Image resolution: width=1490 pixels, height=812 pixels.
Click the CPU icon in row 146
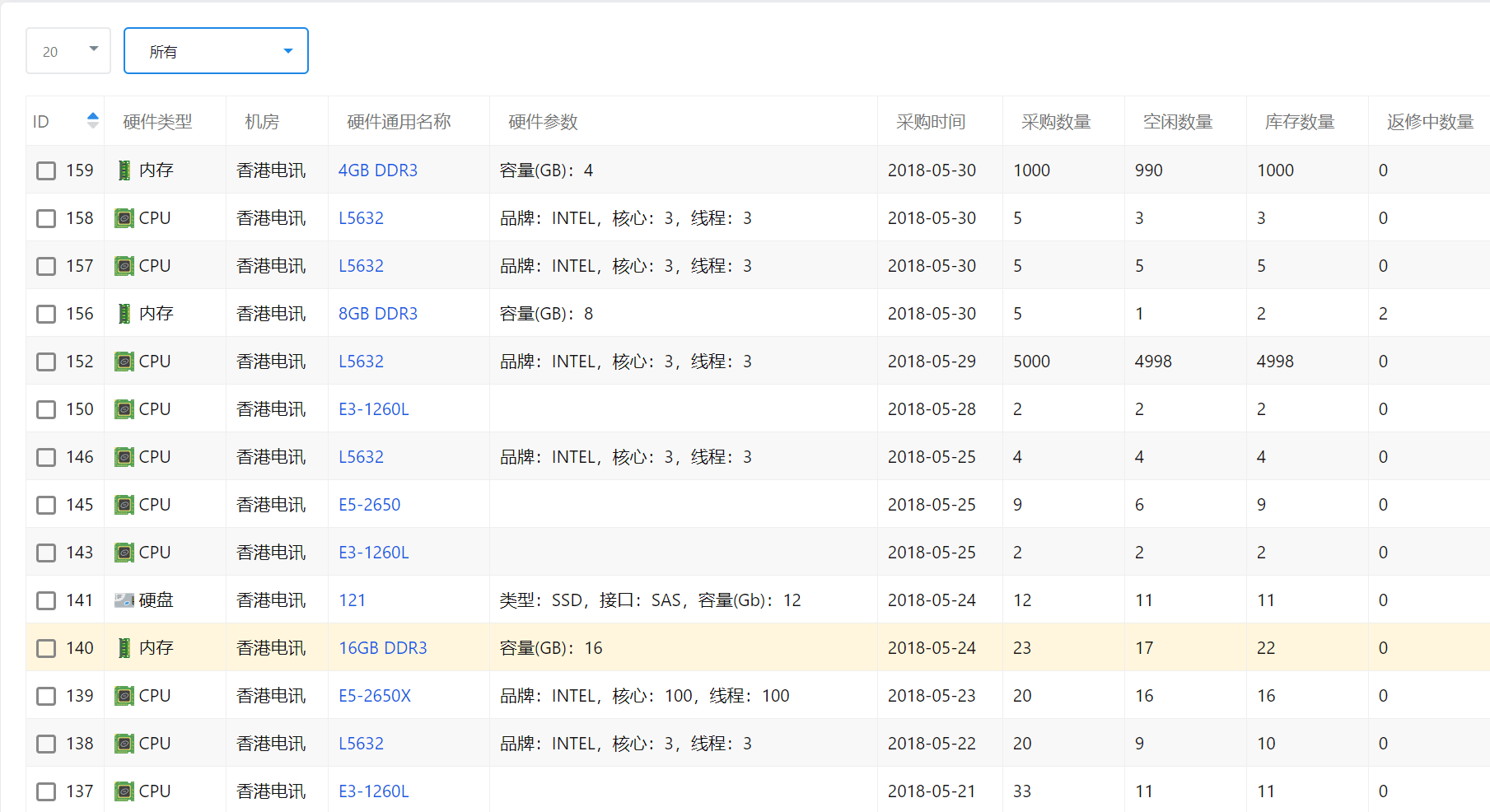point(124,457)
